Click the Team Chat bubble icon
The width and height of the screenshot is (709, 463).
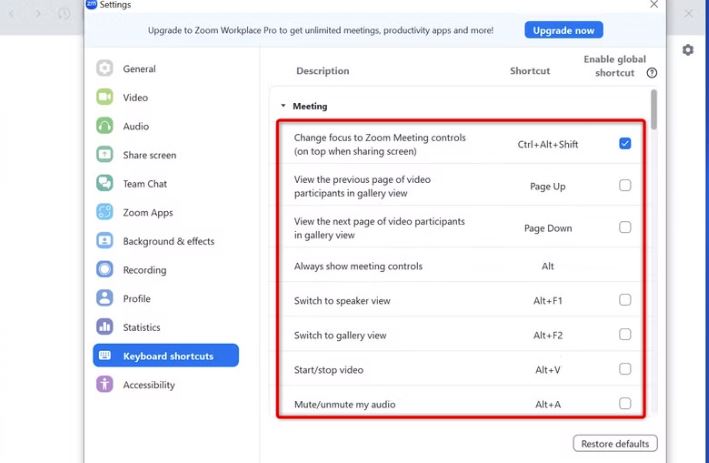[104, 183]
